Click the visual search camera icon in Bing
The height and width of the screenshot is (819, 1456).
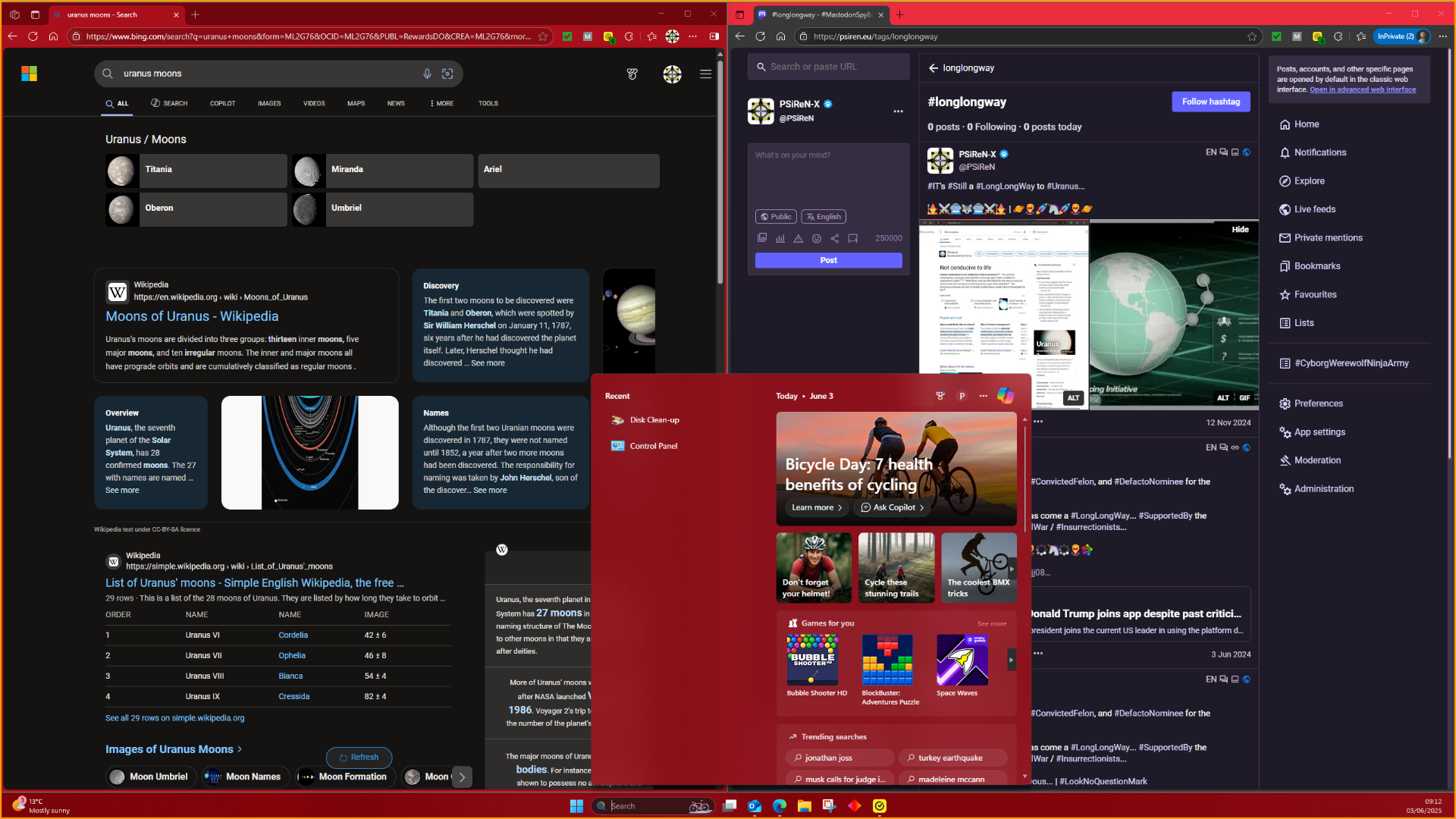pos(447,74)
